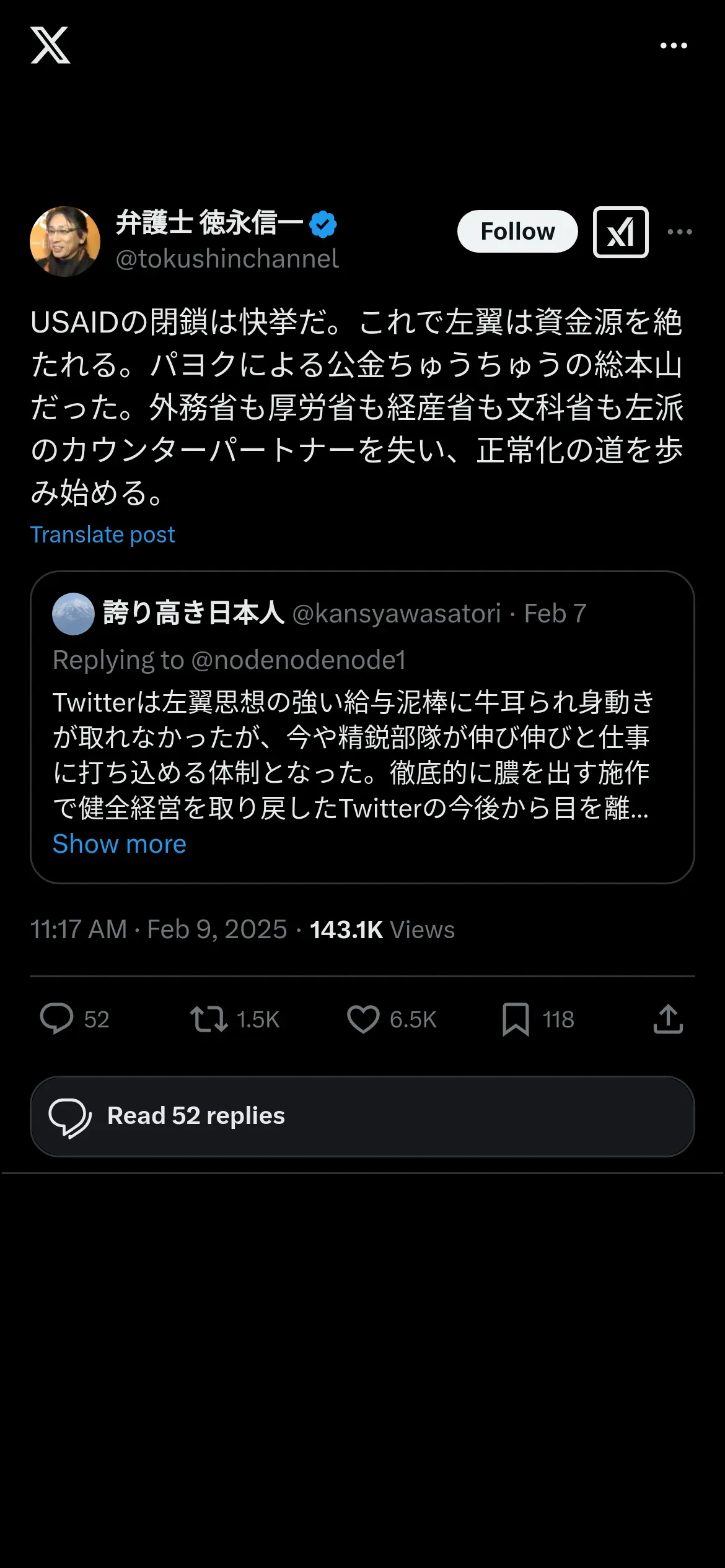725x1568 pixels.
Task: Open the author's profile picture
Action: click(x=65, y=241)
